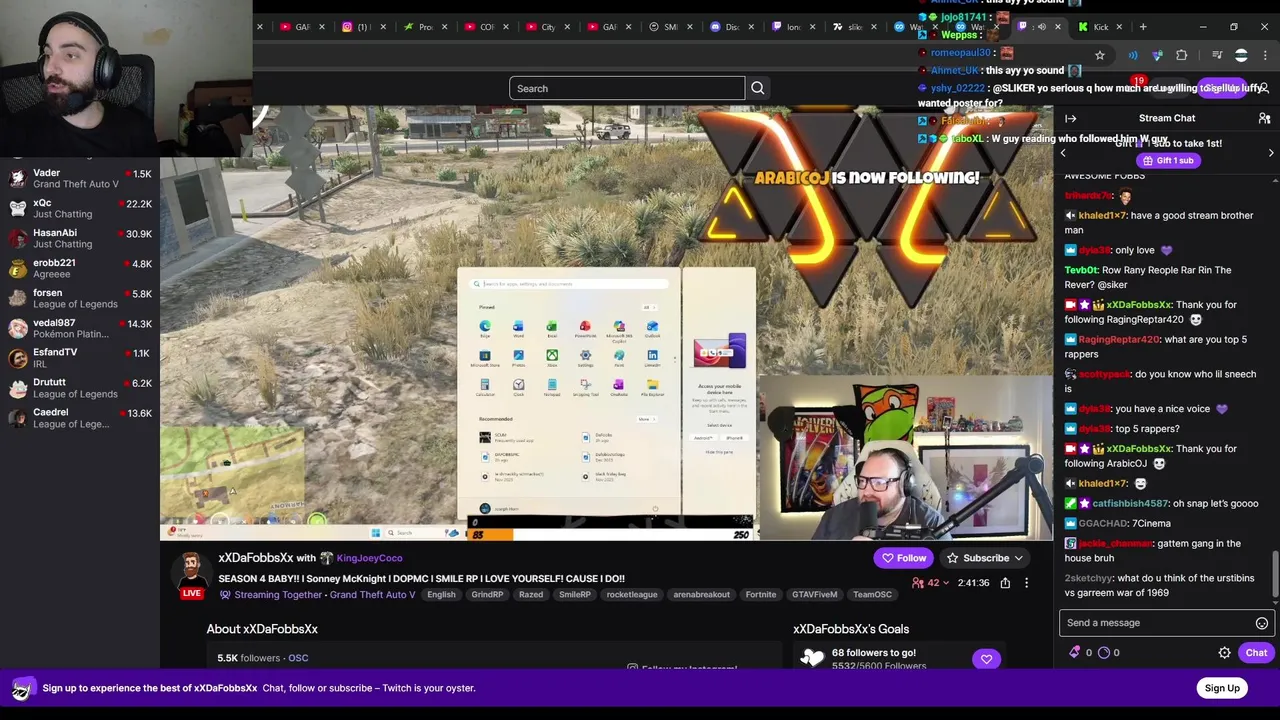The width and height of the screenshot is (1280, 720).
Task: Select the rocketleague tag
Action: [632, 595]
